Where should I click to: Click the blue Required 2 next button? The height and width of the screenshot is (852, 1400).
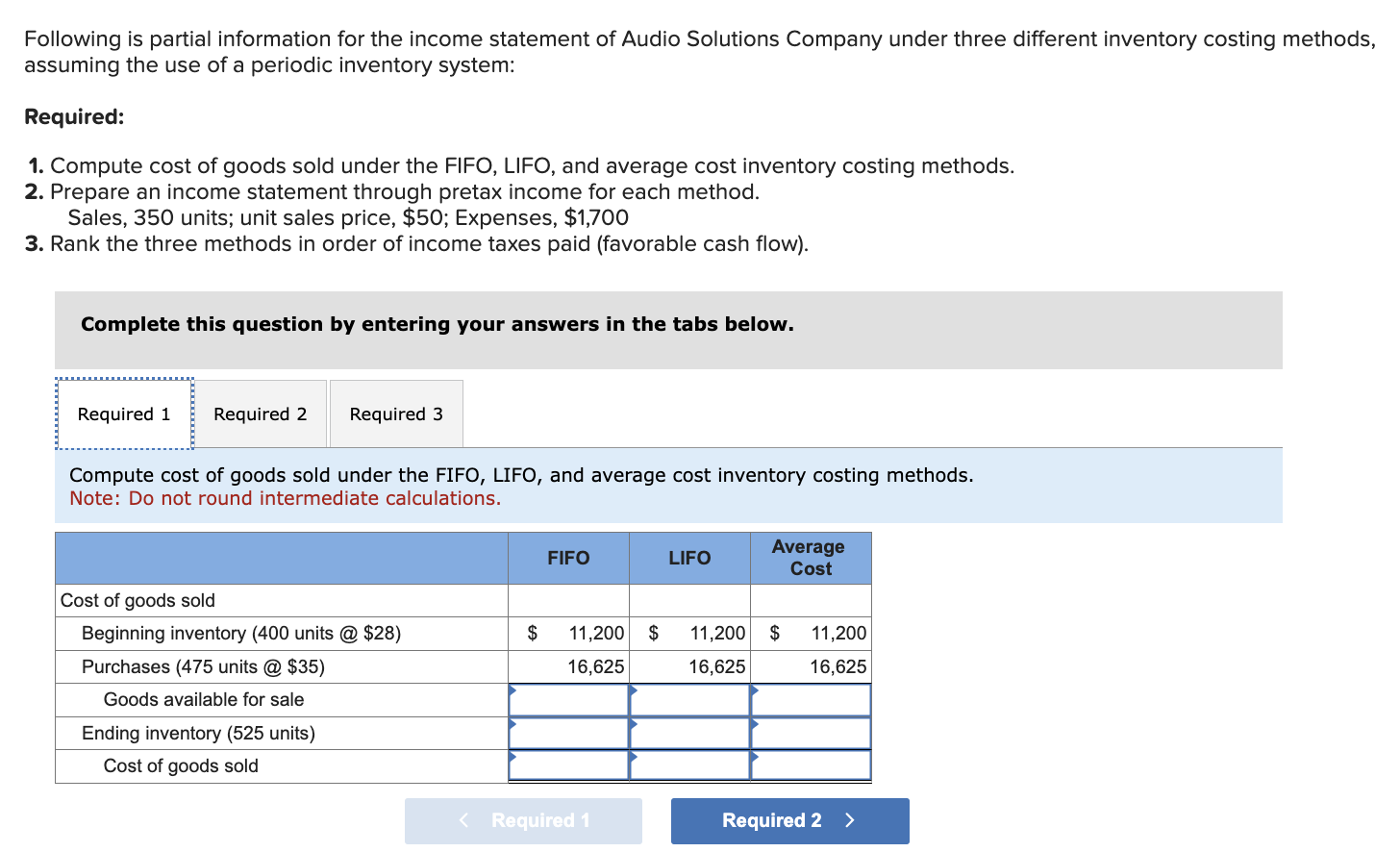(x=789, y=820)
